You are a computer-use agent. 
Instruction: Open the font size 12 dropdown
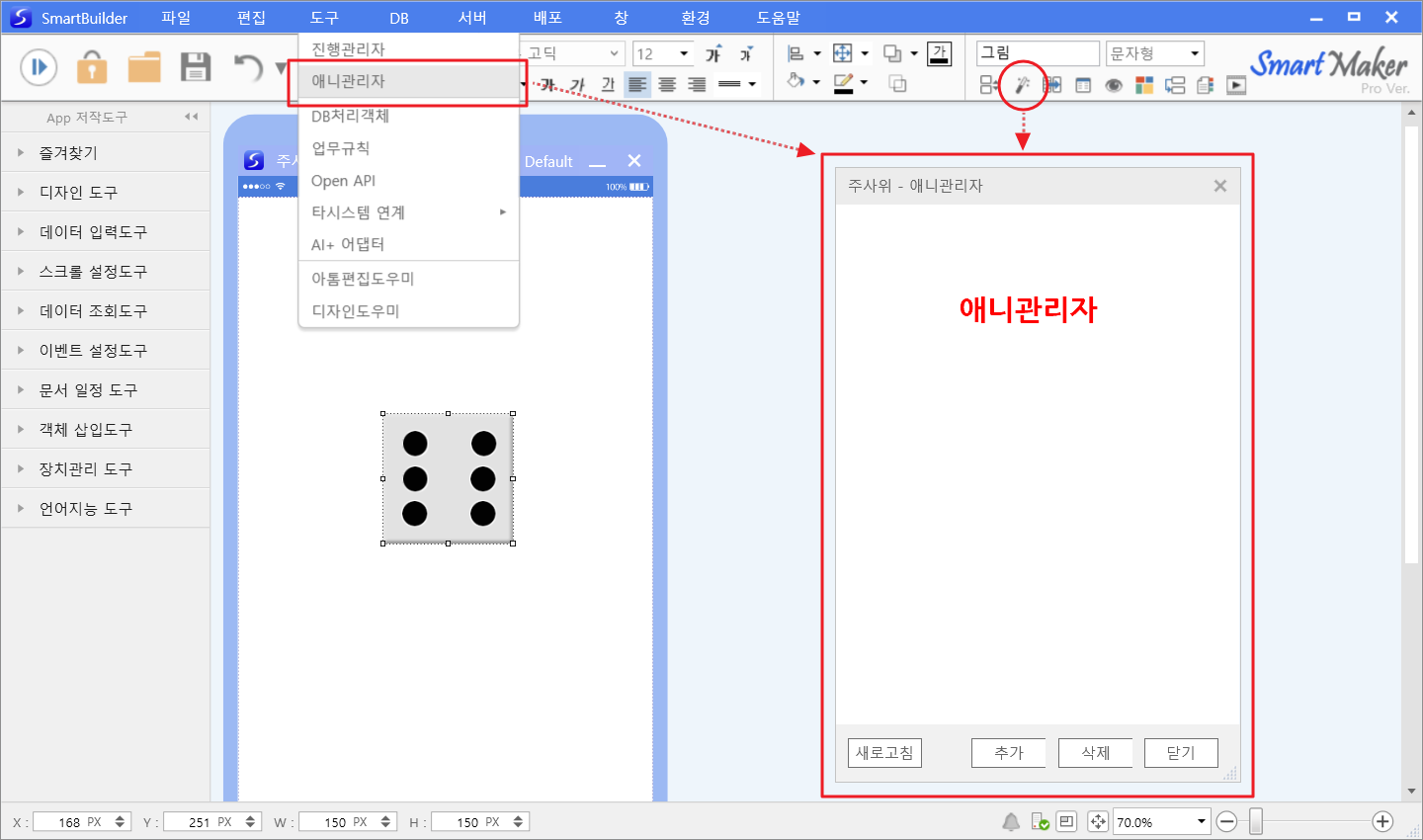pos(683,53)
